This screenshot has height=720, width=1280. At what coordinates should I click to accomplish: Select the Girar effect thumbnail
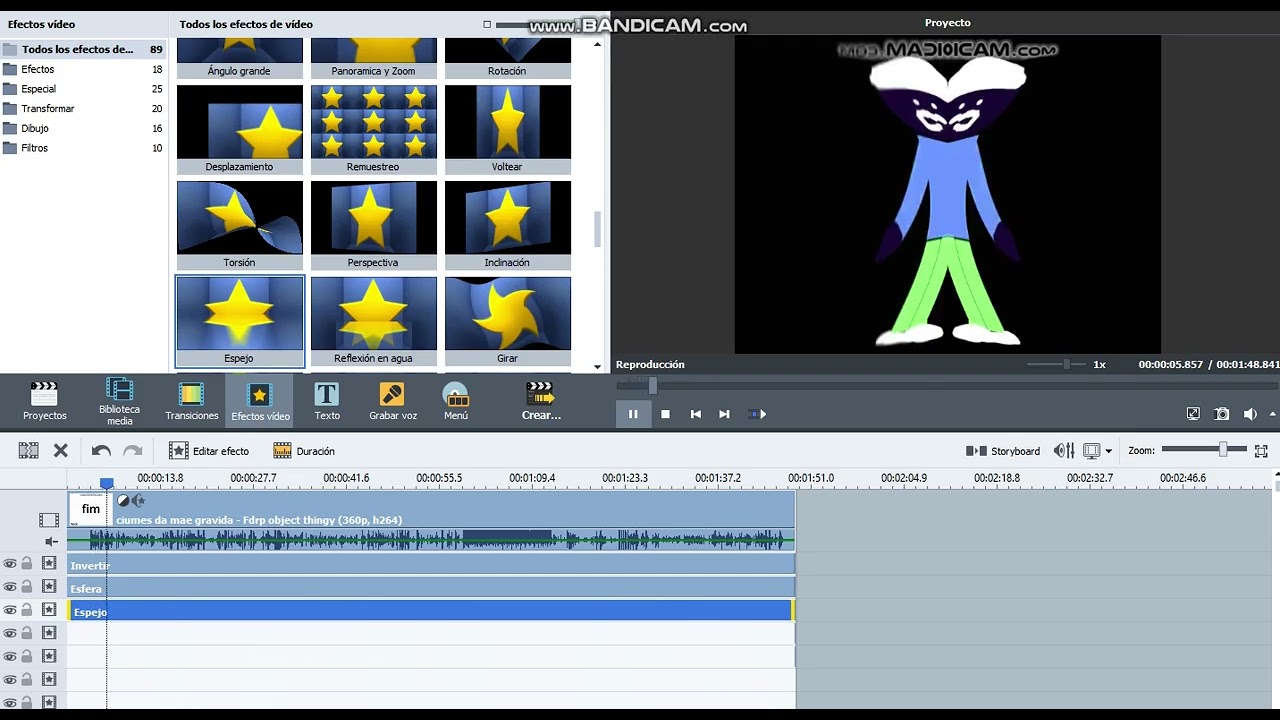(508, 321)
